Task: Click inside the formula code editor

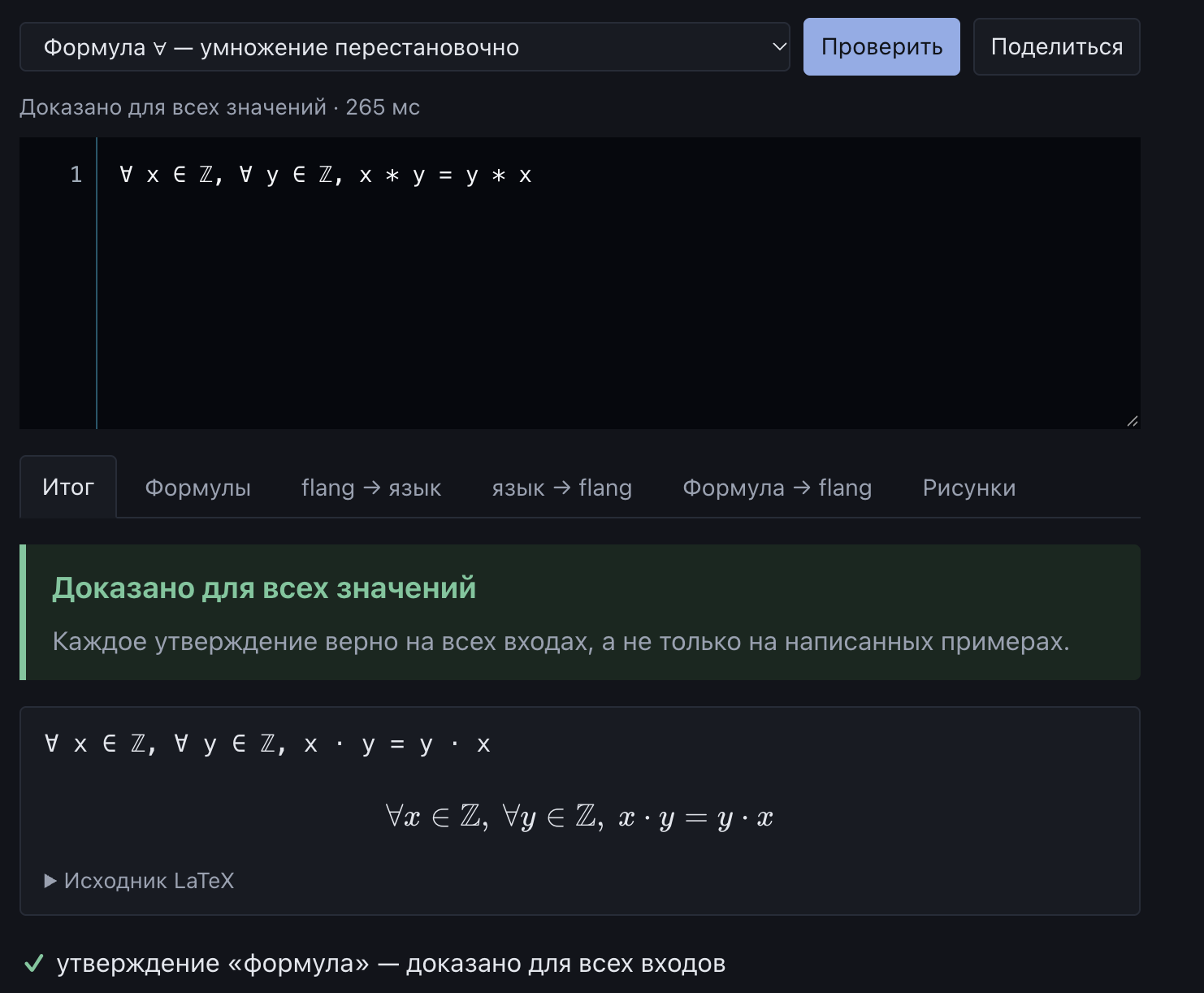Action: (x=617, y=283)
